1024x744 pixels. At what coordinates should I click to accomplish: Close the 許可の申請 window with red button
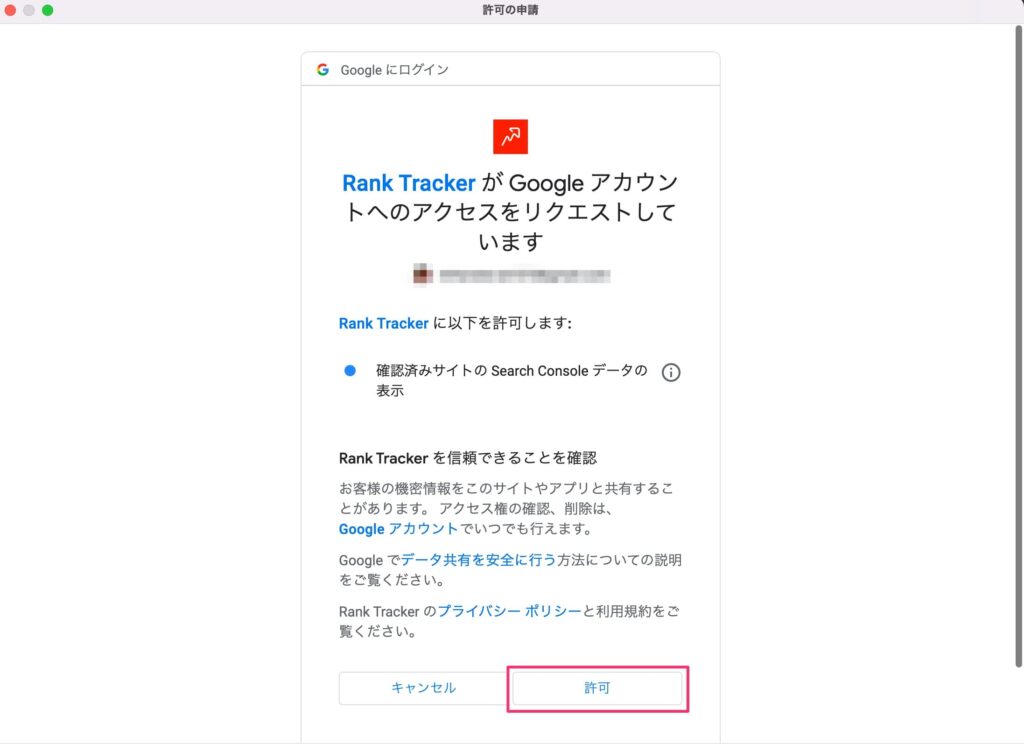pyautogui.click(x=10, y=10)
